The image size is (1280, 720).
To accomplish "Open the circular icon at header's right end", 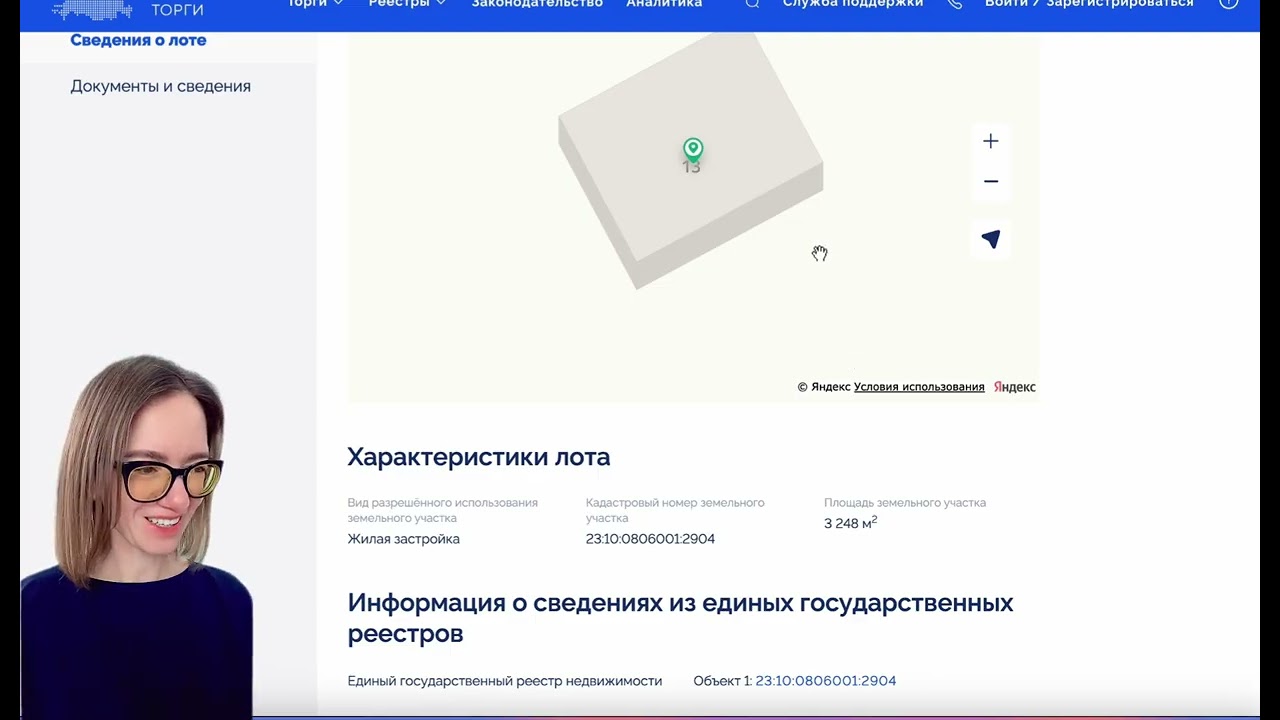I will [1228, 4].
